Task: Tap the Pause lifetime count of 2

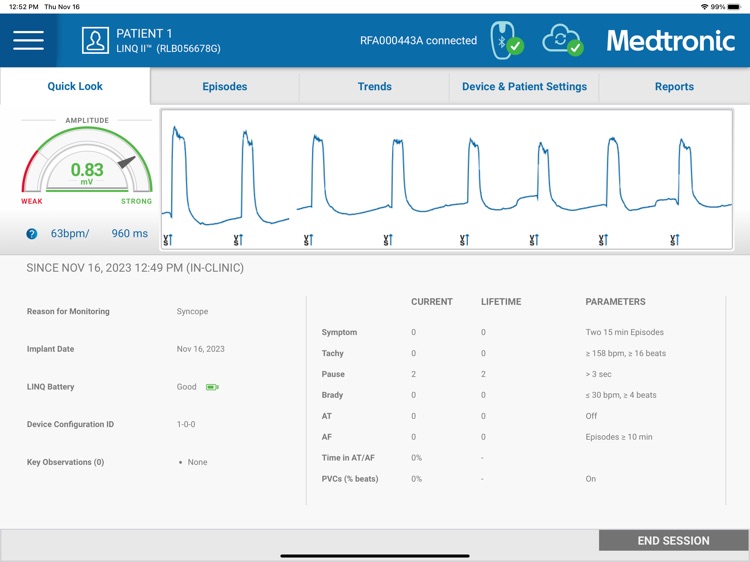Action: 483,374
